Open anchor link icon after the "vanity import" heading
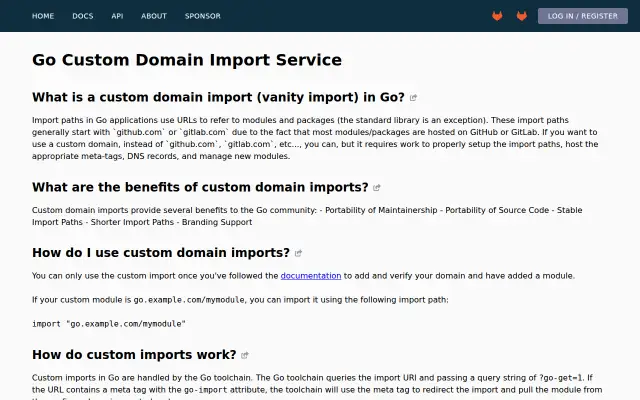640x400 pixels. [413, 98]
